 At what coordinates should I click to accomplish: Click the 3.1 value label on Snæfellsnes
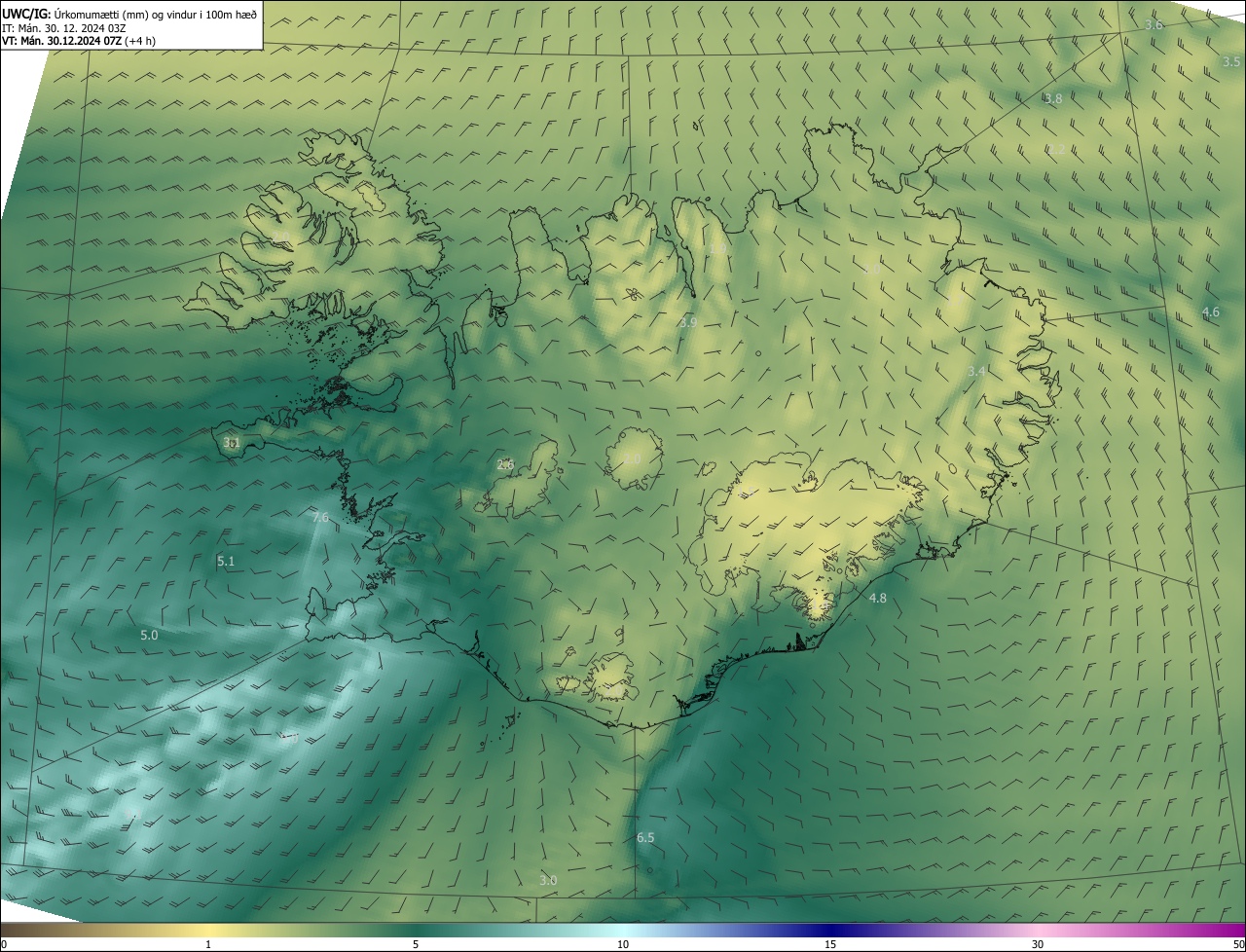232,442
